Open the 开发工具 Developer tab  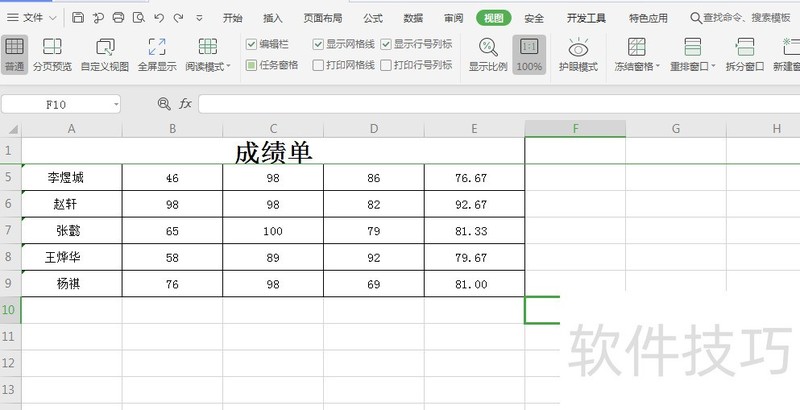click(x=586, y=18)
